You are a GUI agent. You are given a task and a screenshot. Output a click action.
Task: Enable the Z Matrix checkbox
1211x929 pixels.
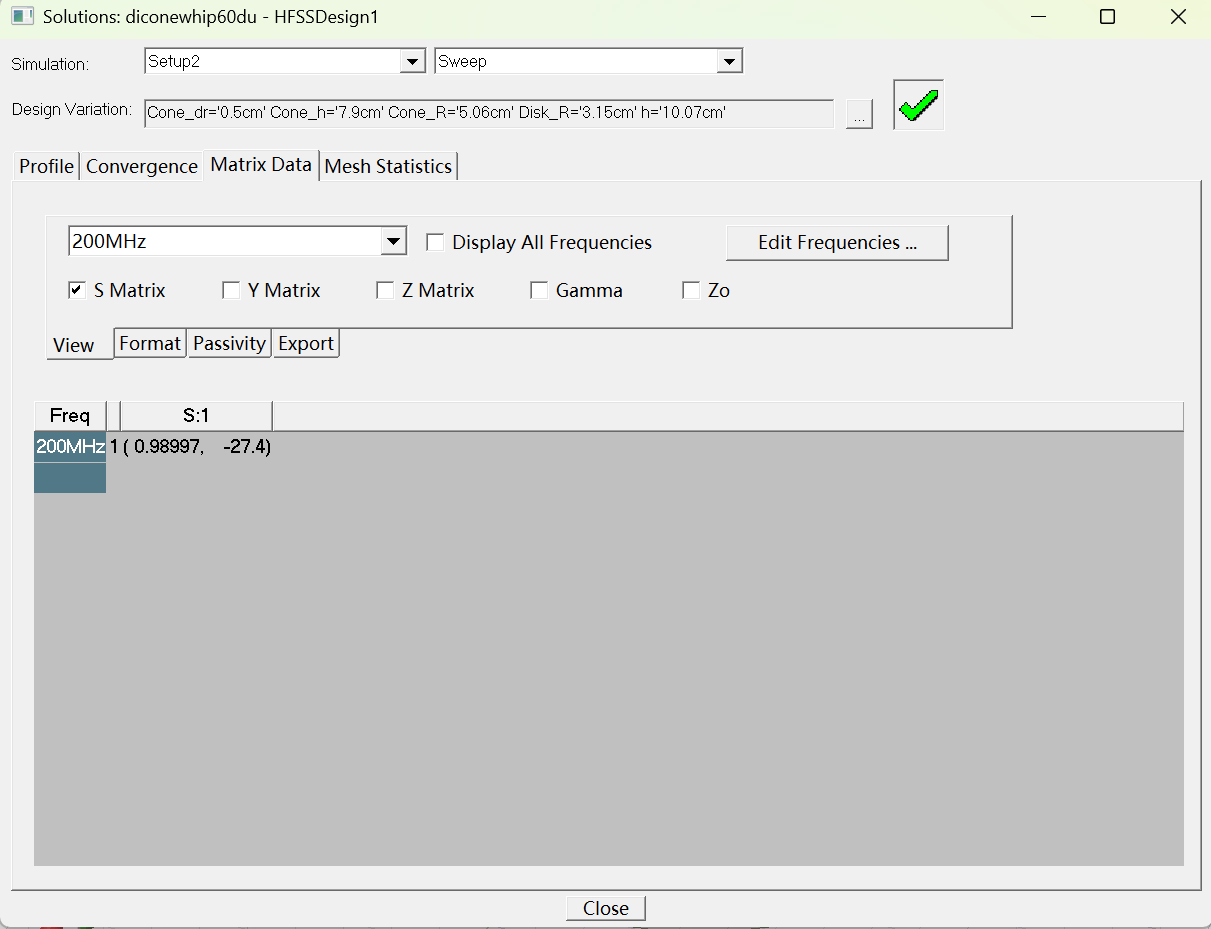coord(385,290)
